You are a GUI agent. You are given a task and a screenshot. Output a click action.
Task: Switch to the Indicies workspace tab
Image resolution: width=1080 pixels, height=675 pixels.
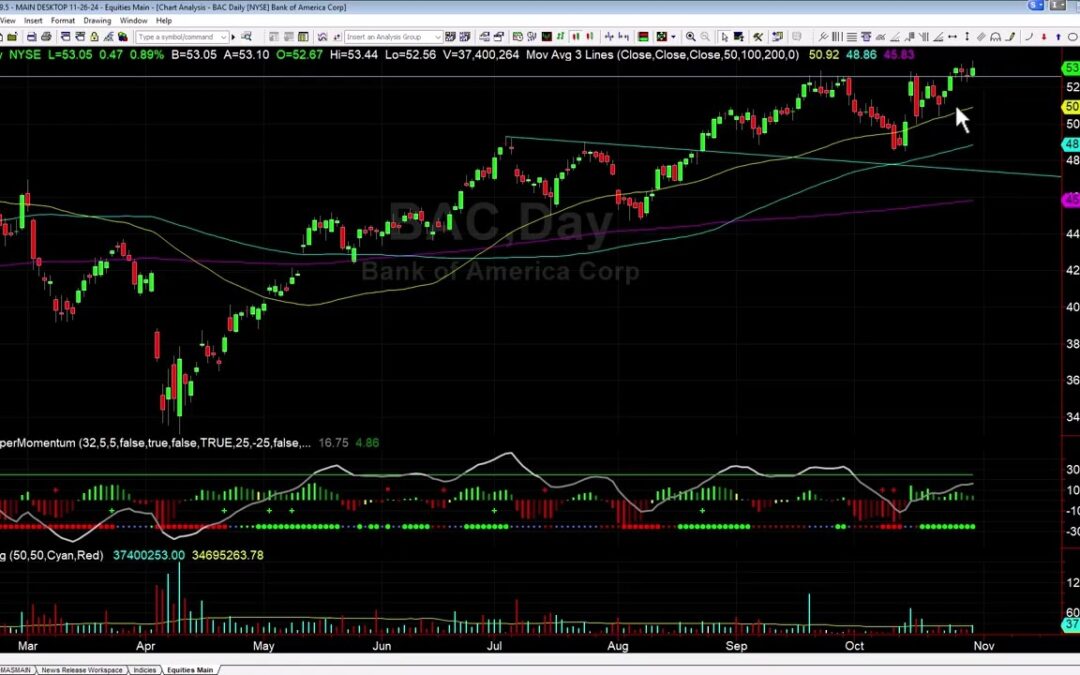144,669
